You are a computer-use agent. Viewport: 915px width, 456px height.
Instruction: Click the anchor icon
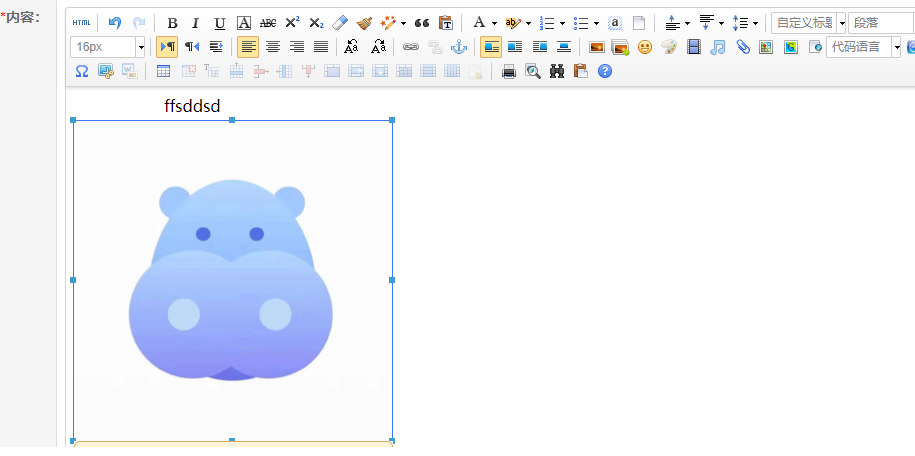pos(459,47)
